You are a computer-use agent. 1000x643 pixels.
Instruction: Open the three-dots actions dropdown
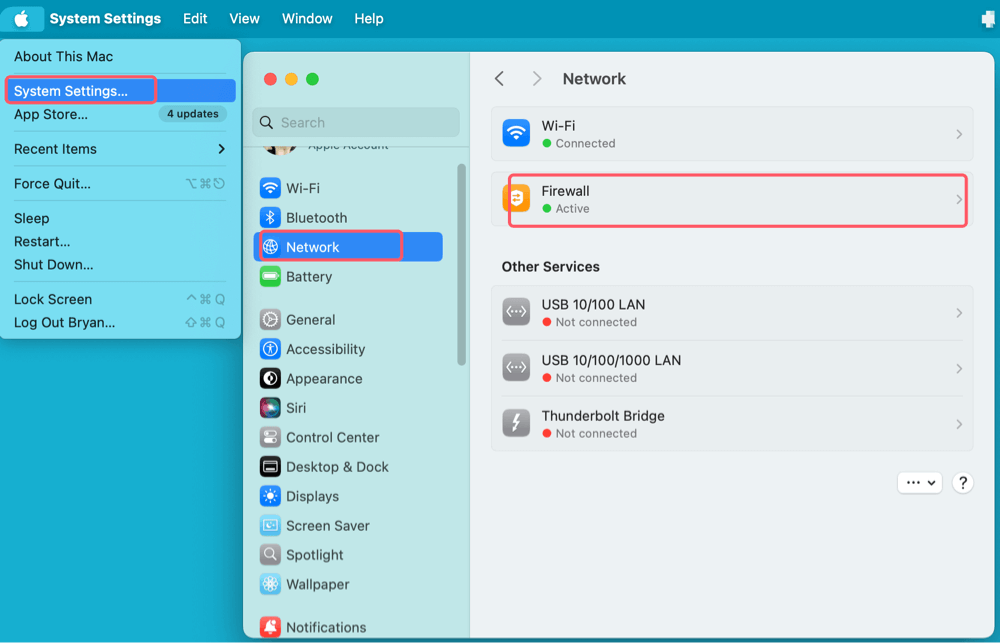919,482
